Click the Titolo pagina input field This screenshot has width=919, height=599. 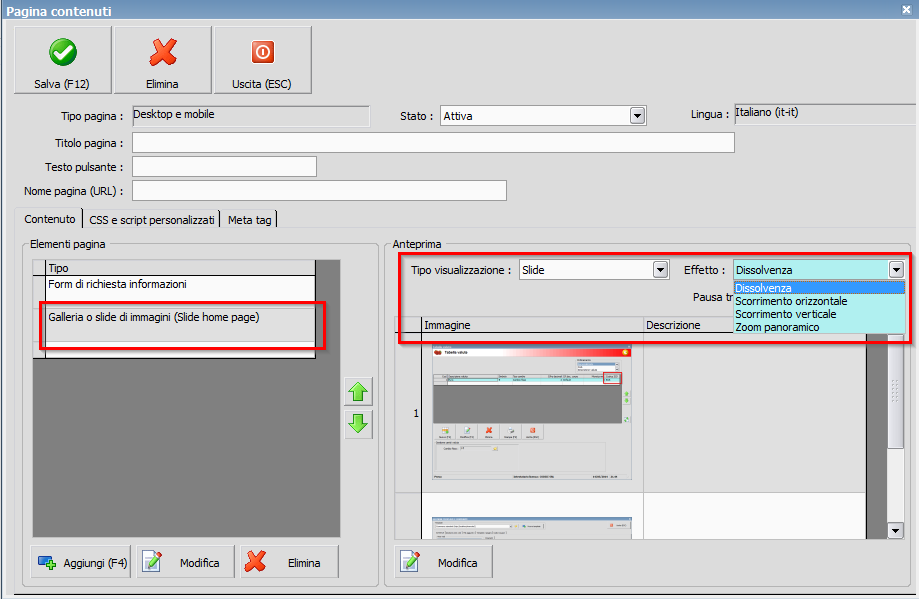pos(433,142)
